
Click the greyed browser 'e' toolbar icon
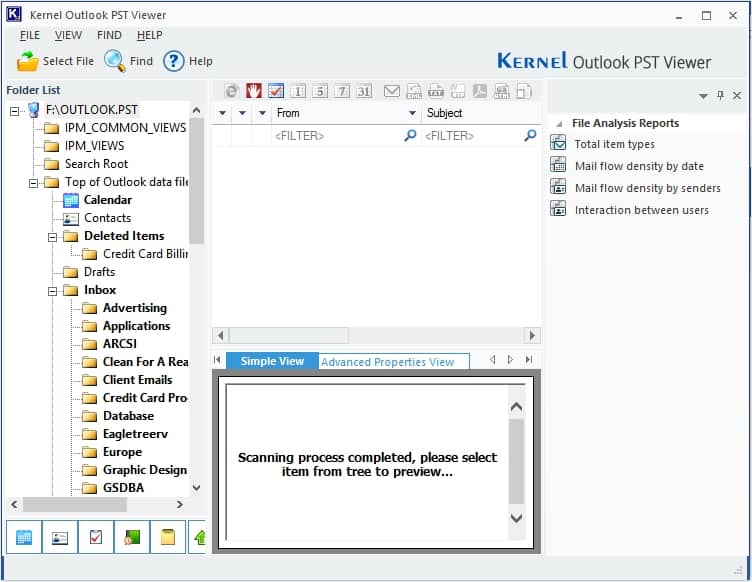232,91
